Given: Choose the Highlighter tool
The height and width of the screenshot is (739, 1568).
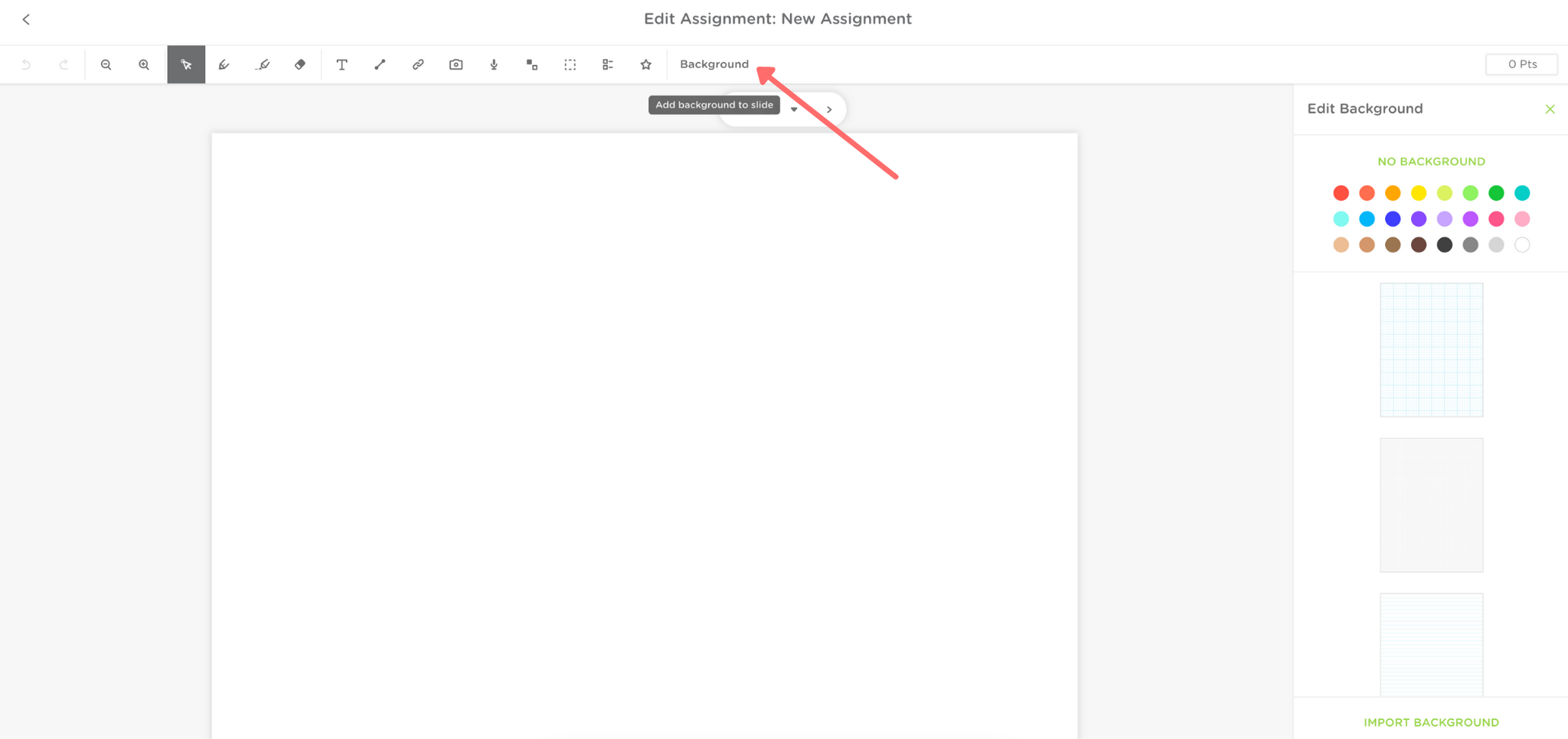Looking at the screenshot, I should point(263,64).
